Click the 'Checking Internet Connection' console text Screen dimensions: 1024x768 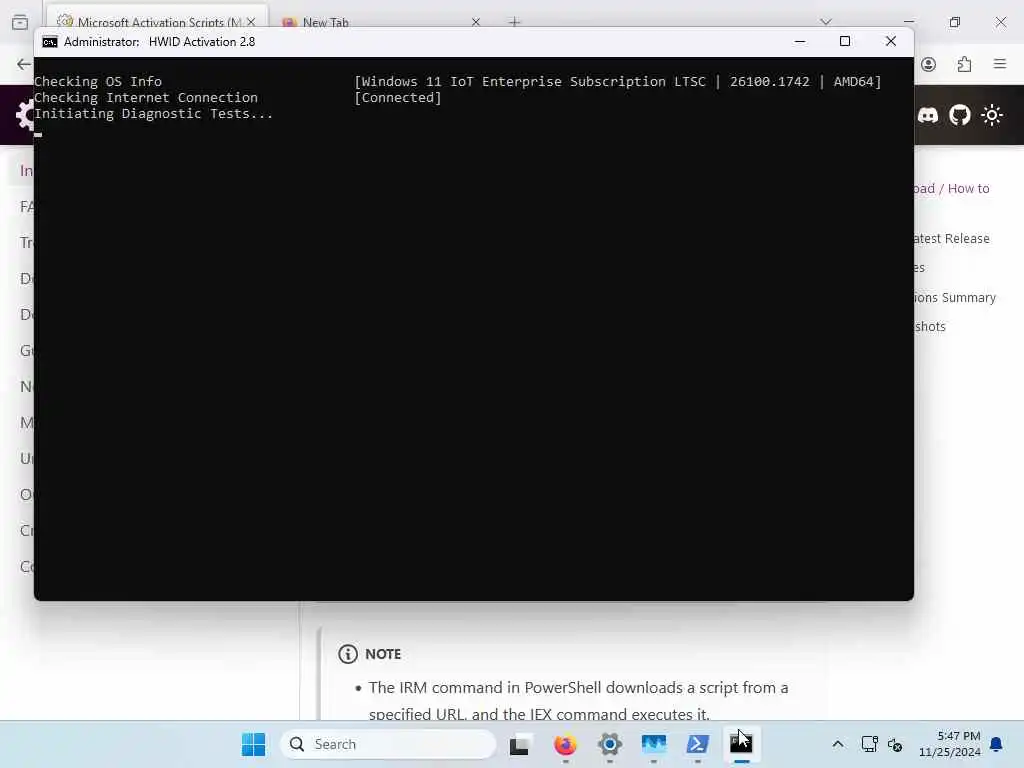(x=146, y=97)
